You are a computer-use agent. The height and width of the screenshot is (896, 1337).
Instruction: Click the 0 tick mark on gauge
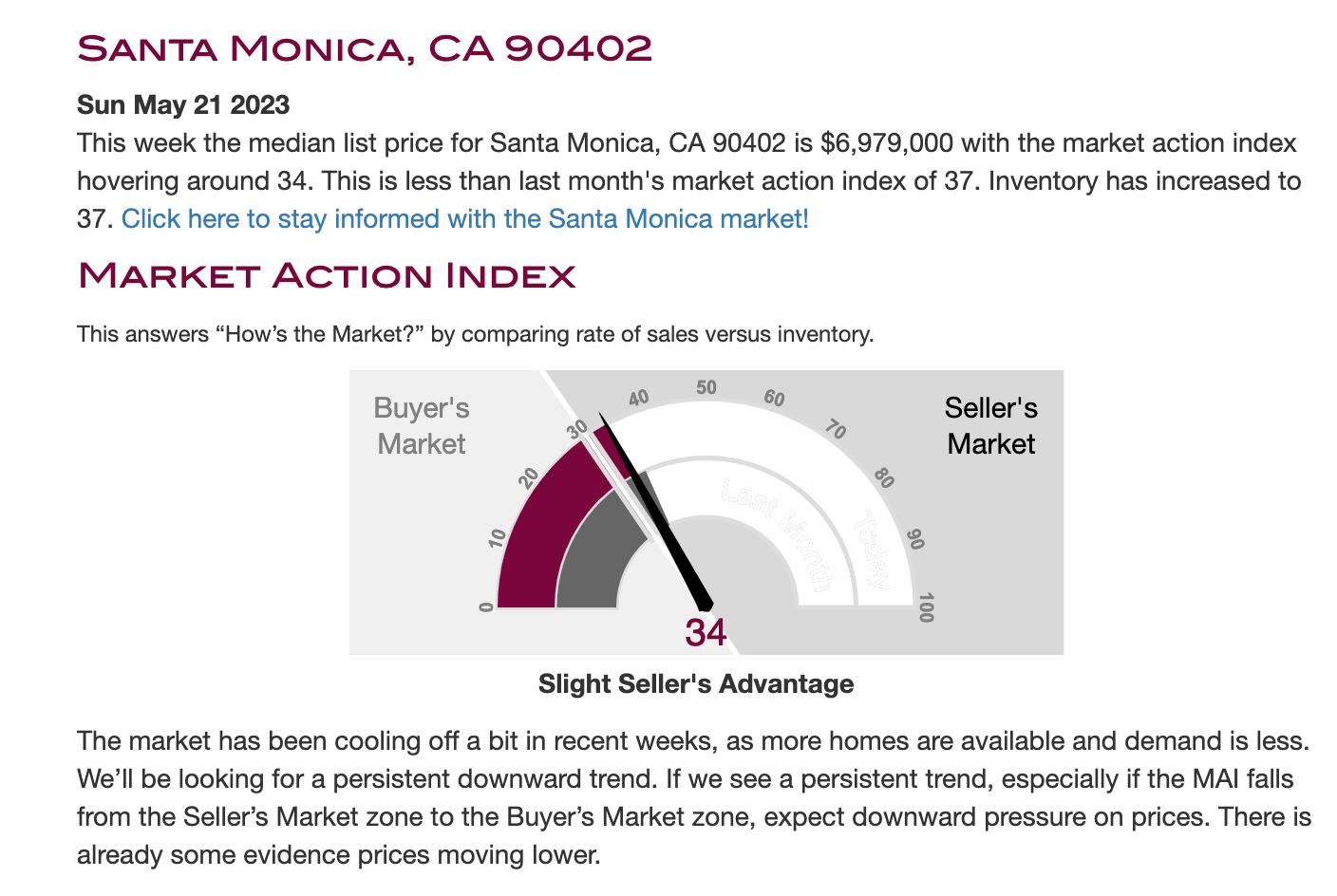click(486, 607)
